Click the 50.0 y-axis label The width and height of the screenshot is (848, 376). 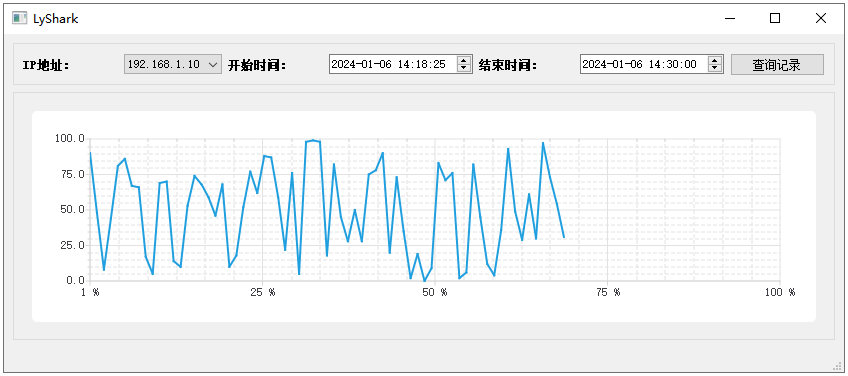[72, 209]
